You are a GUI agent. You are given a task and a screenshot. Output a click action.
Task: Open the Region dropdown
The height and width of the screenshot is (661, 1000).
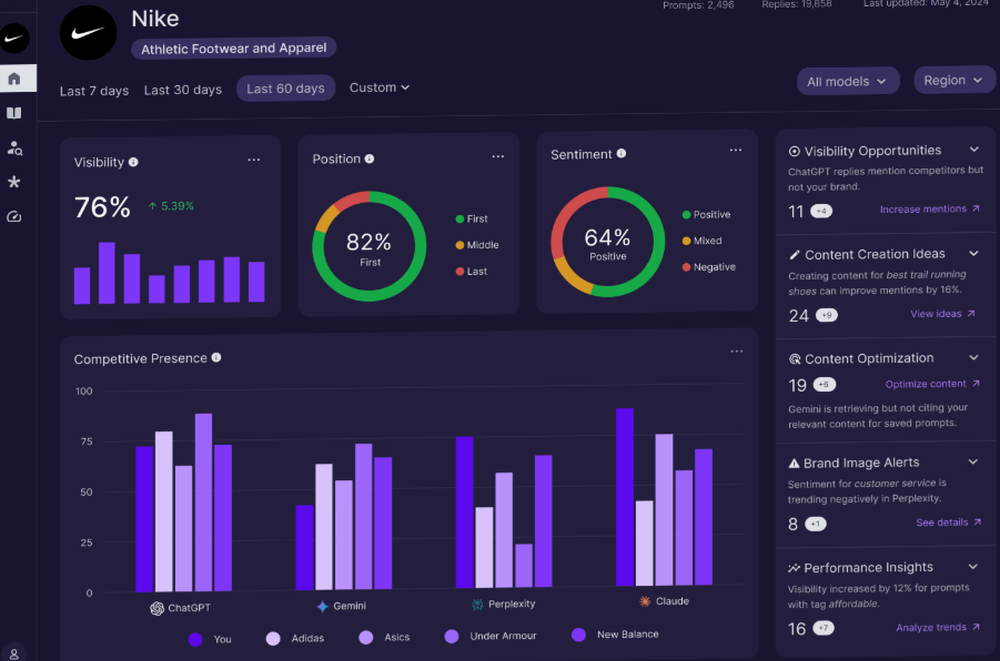(x=953, y=79)
